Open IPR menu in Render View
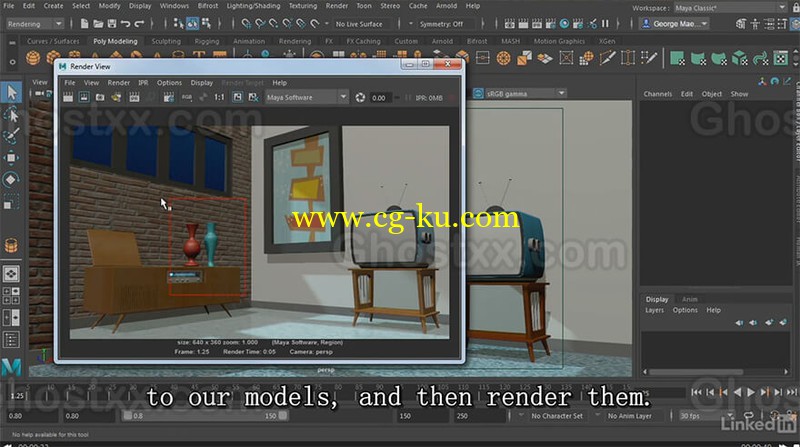 (143, 83)
